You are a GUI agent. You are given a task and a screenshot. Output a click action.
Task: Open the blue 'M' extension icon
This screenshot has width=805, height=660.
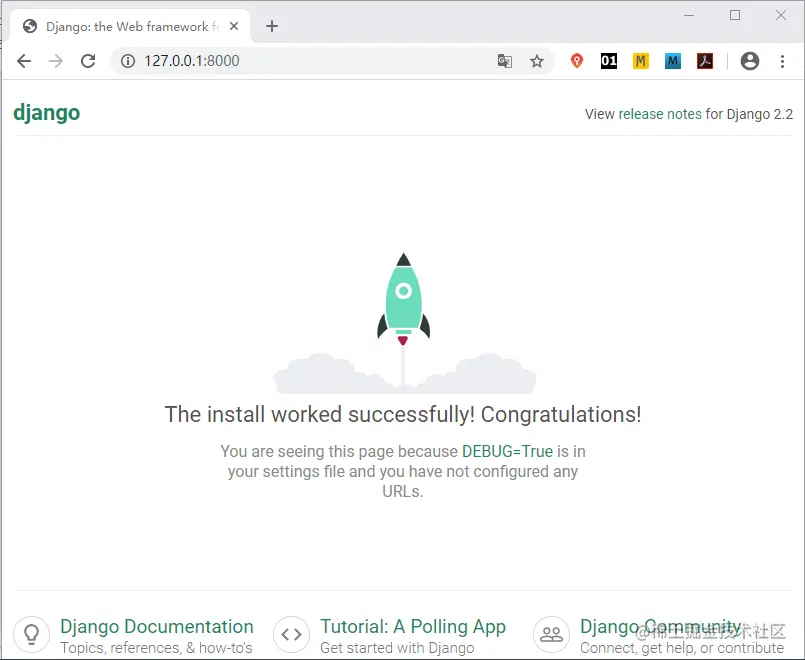pyautogui.click(x=673, y=61)
